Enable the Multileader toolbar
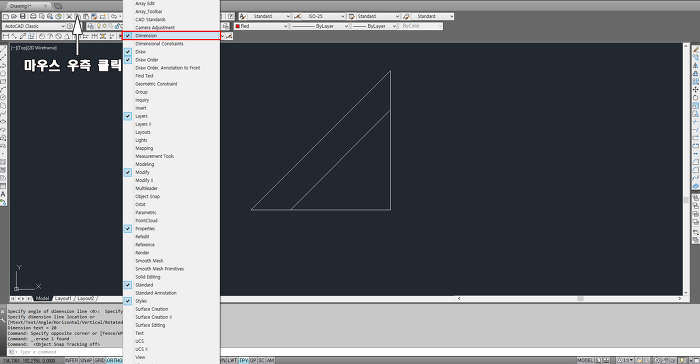700x364 pixels. 171,188
